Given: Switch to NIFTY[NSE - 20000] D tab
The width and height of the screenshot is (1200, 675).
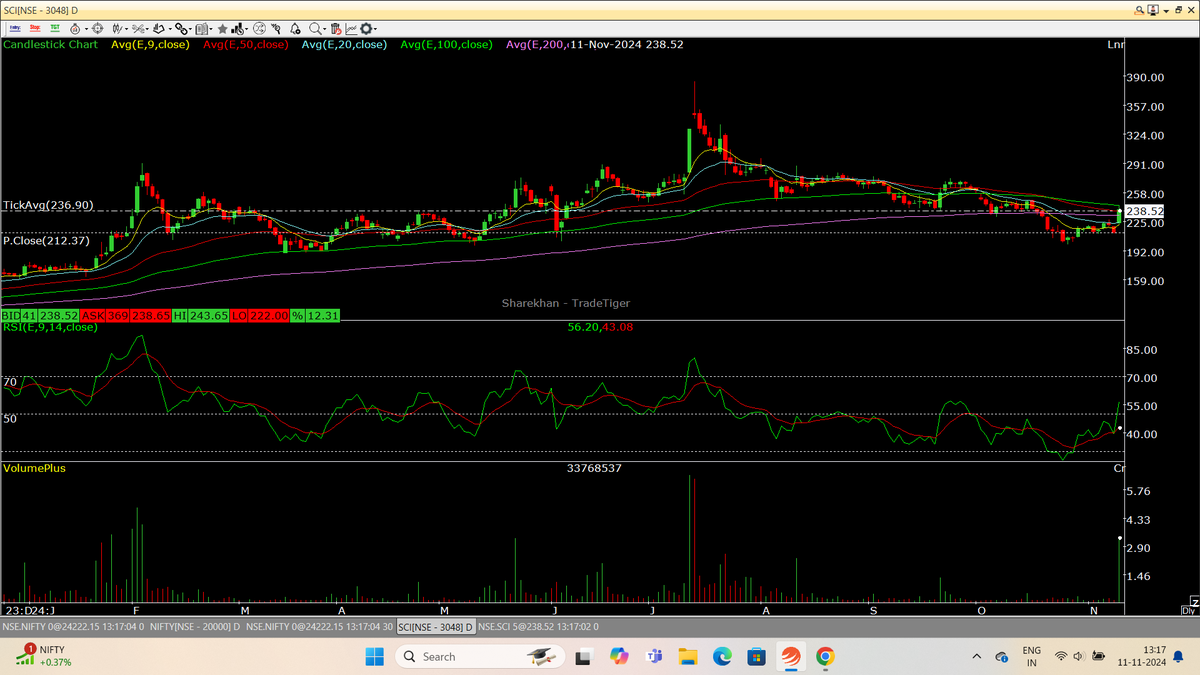Looking at the screenshot, I should pyautogui.click(x=195, y=627).
